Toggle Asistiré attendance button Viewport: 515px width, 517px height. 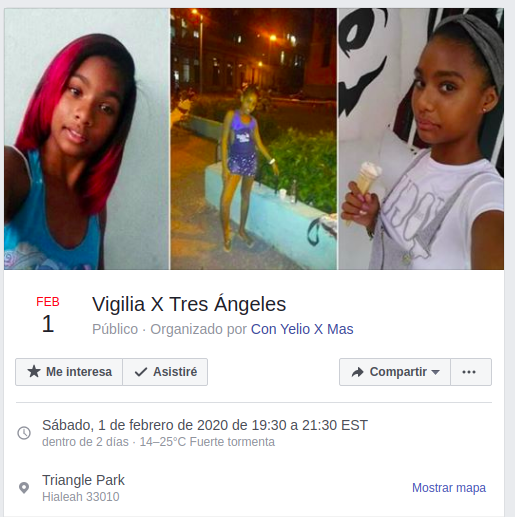[165, 372]
